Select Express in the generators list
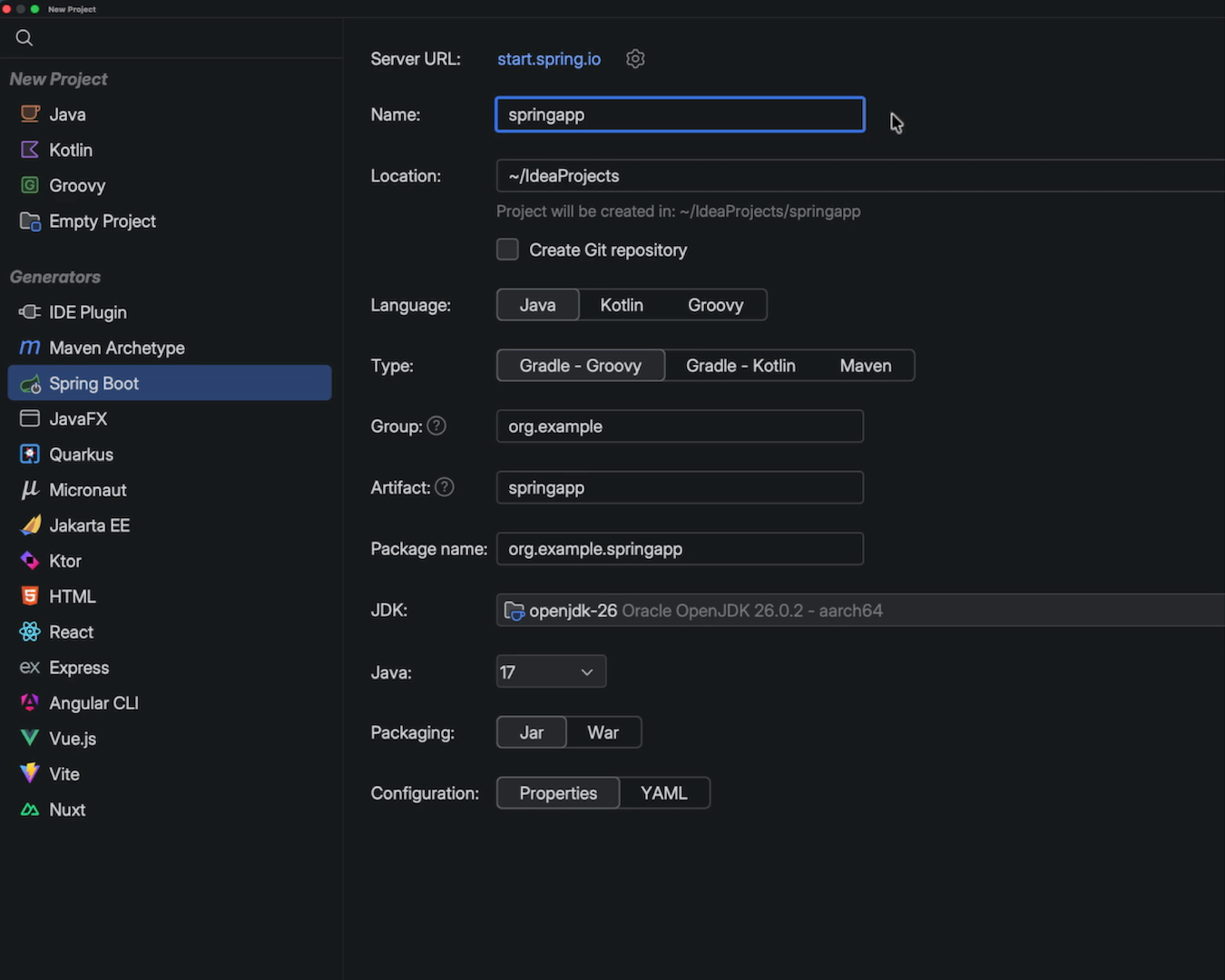Viewport: 1225px width, 980px height. coord(170,668)
